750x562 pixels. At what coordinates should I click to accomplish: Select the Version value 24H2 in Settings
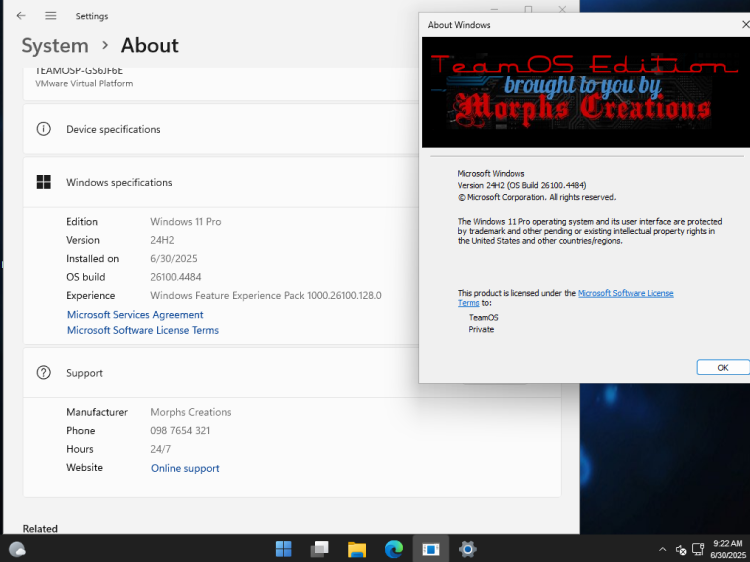click(162, 240)
